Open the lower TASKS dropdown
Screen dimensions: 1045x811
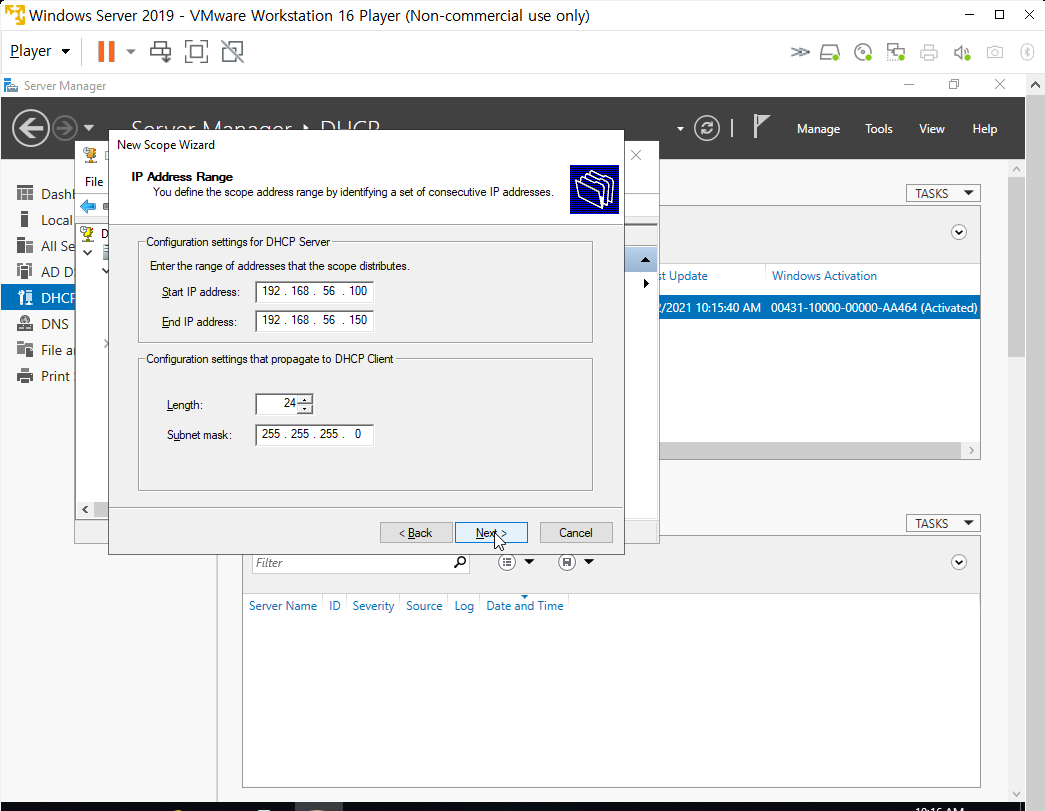pos(942,523)
